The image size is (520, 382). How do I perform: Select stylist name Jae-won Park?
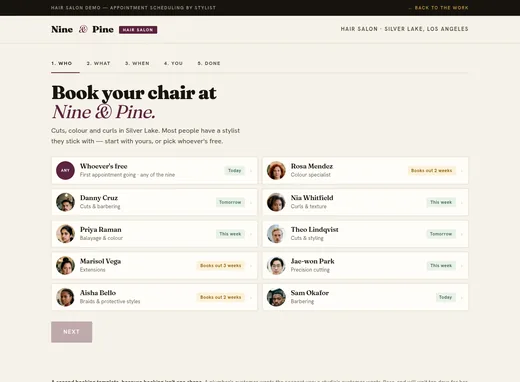[312, 261]
